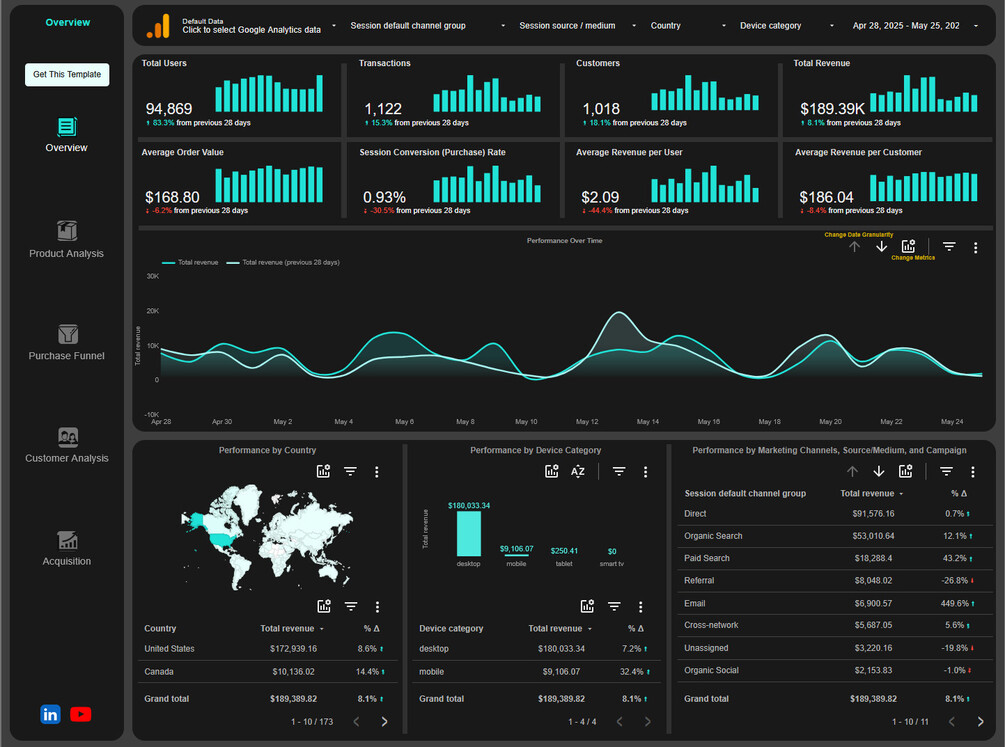The image size is (1005, 747).
Task: Open the Product Analysis box icon
Action: (x=67, y=231)
